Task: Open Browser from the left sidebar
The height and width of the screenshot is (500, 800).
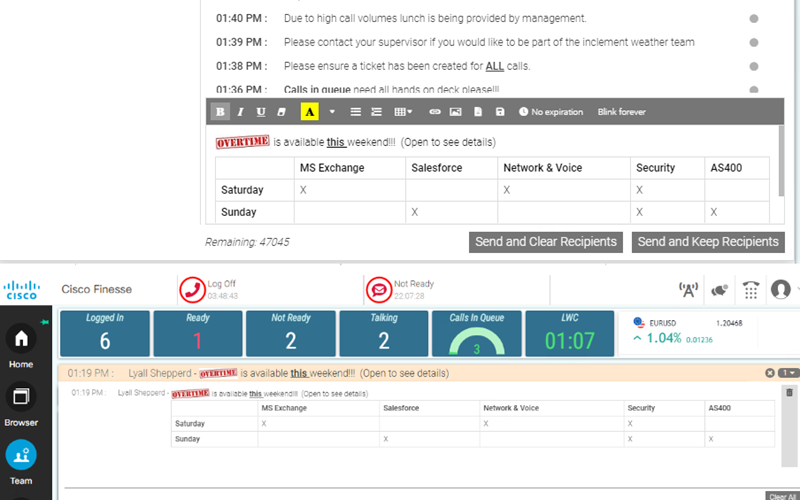Action: [x=21, y=405]
